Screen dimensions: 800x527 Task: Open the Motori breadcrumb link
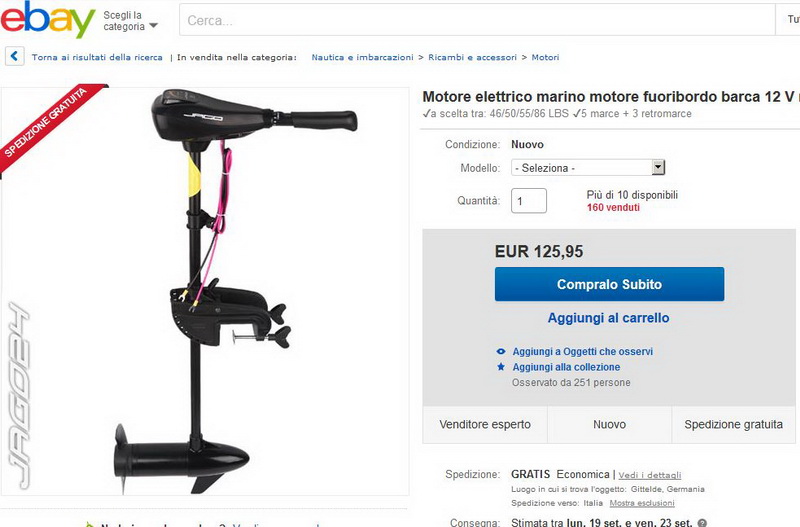545,57
